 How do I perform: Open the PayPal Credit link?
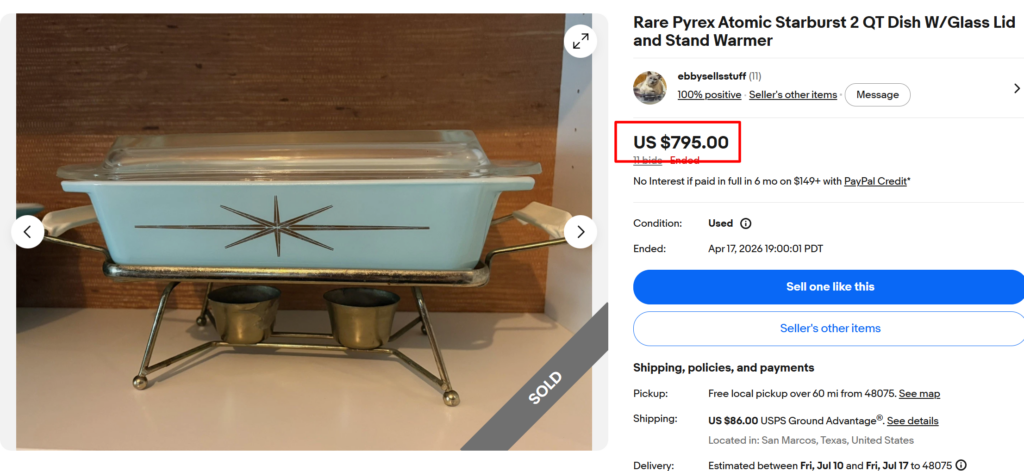click(875, 182)
